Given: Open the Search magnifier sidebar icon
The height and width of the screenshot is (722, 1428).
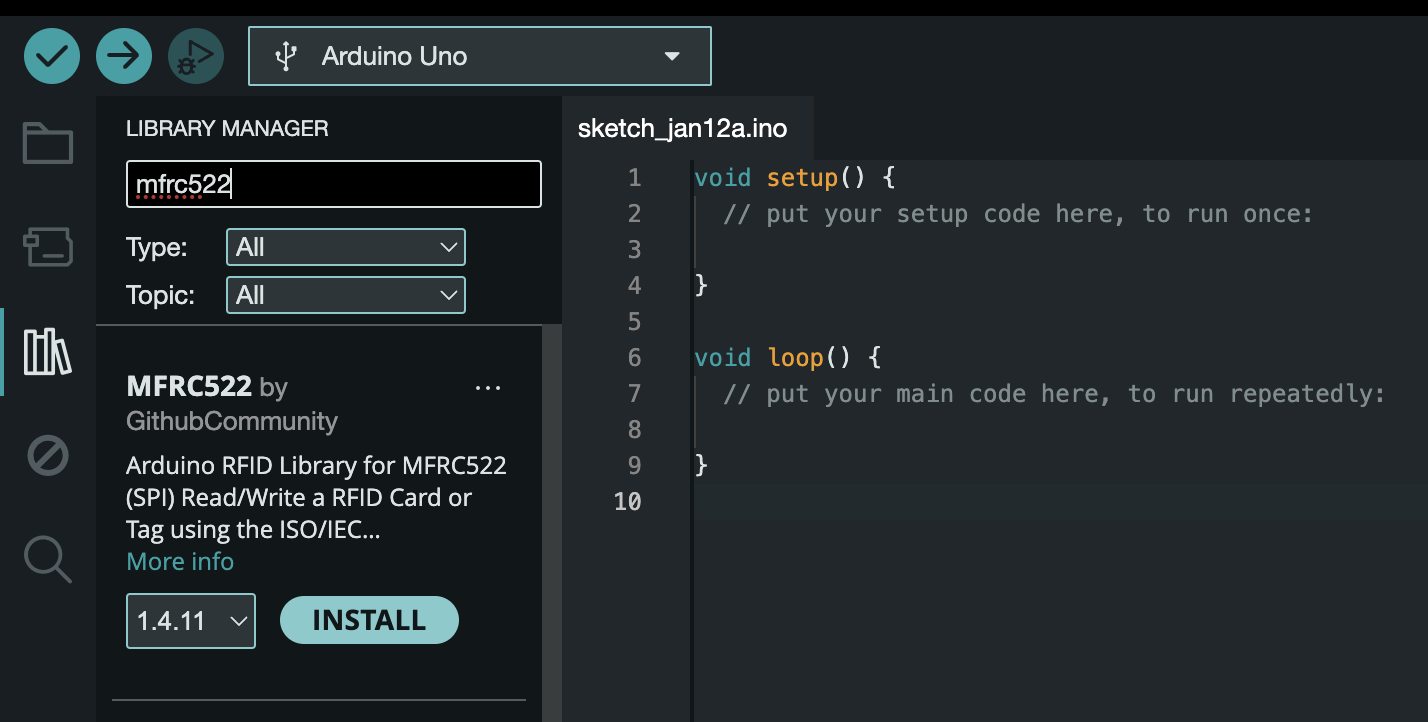Looking at the screenshot, I should click(48, 559).
